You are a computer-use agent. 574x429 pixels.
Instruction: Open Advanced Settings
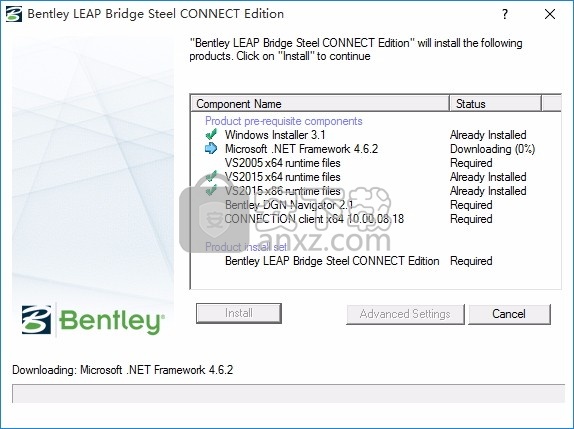pyautogui.click(x=405, y=314)
